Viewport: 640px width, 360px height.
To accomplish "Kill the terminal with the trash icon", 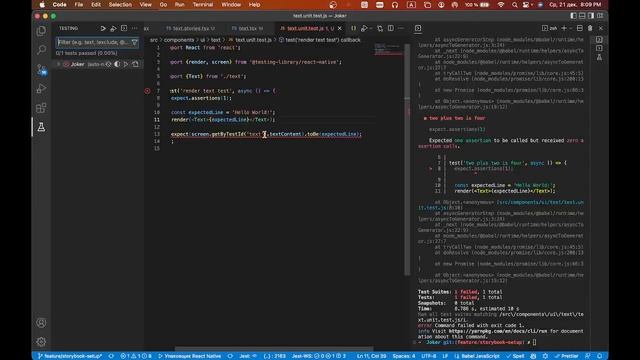I will [590, 28].
